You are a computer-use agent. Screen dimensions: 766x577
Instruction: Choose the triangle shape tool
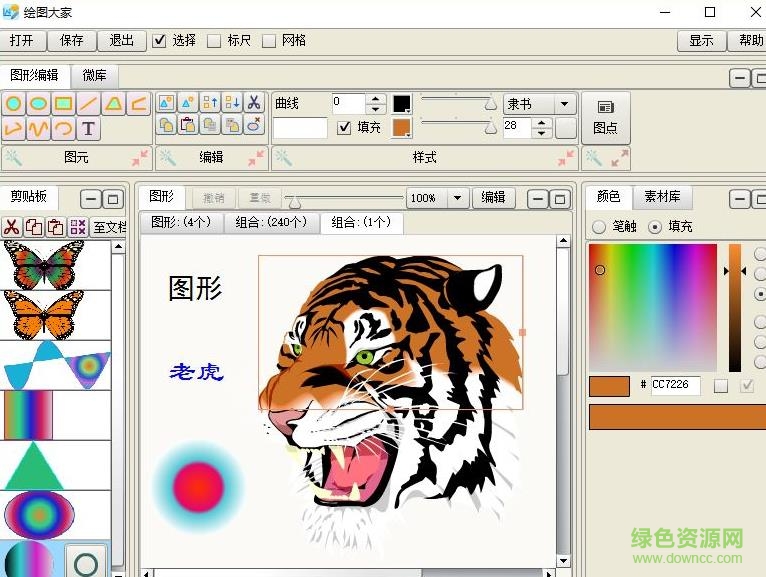click(114, 103)
